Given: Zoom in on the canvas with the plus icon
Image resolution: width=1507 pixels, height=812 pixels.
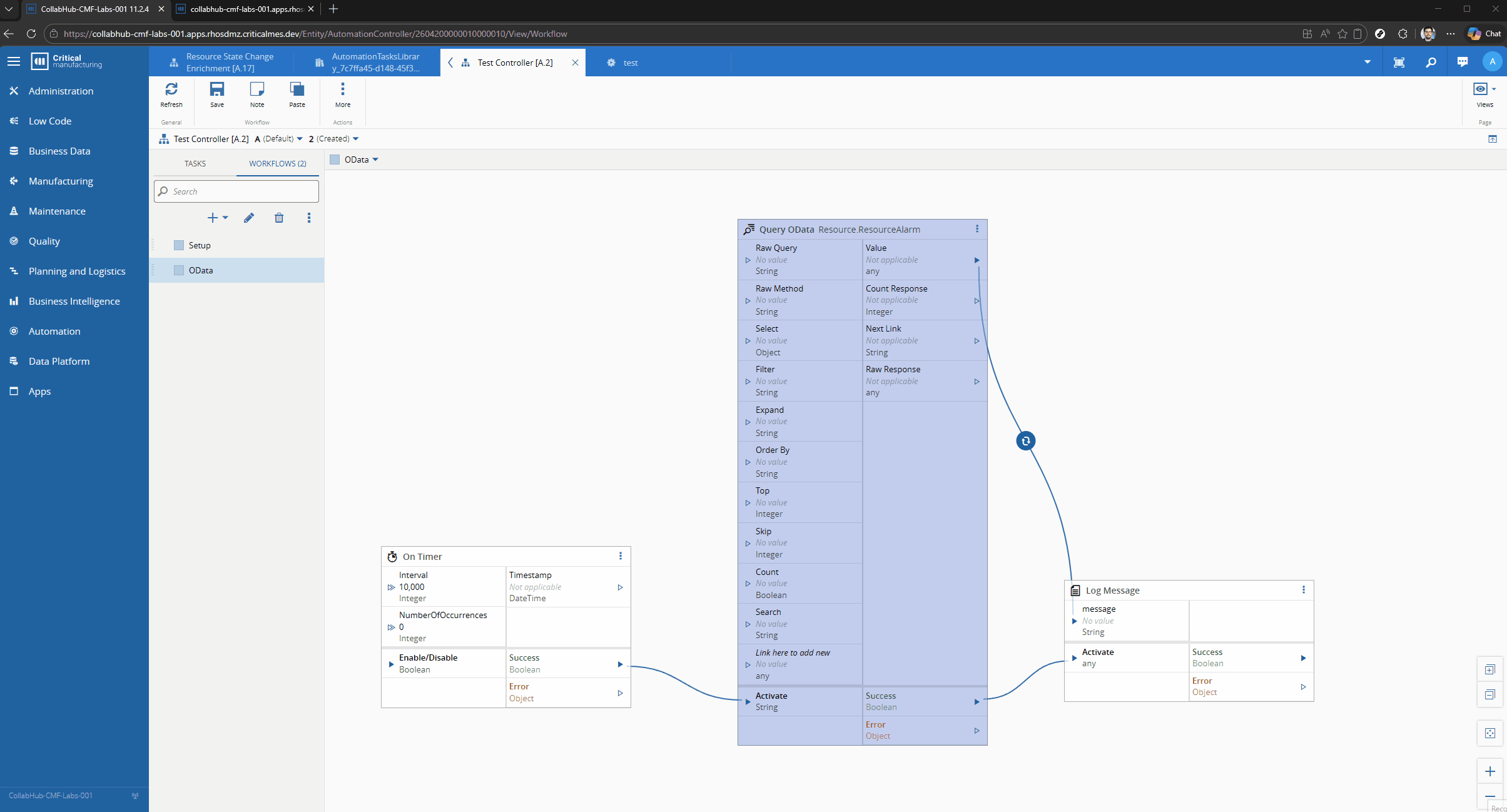Looking at the screenshot, I should click(1491, 771).
